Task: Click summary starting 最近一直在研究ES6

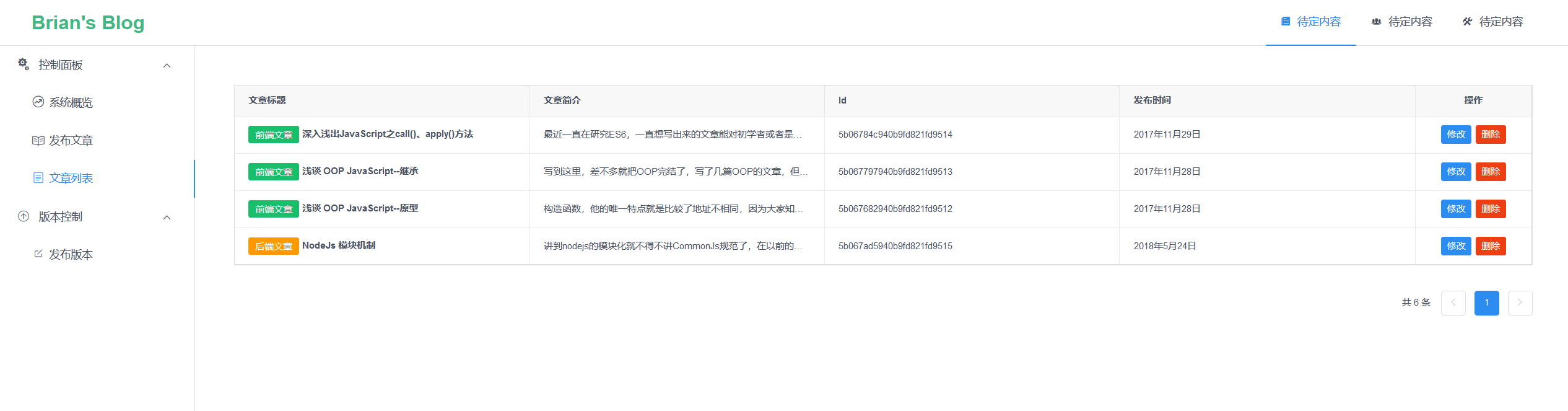Action: pos(673,135)
